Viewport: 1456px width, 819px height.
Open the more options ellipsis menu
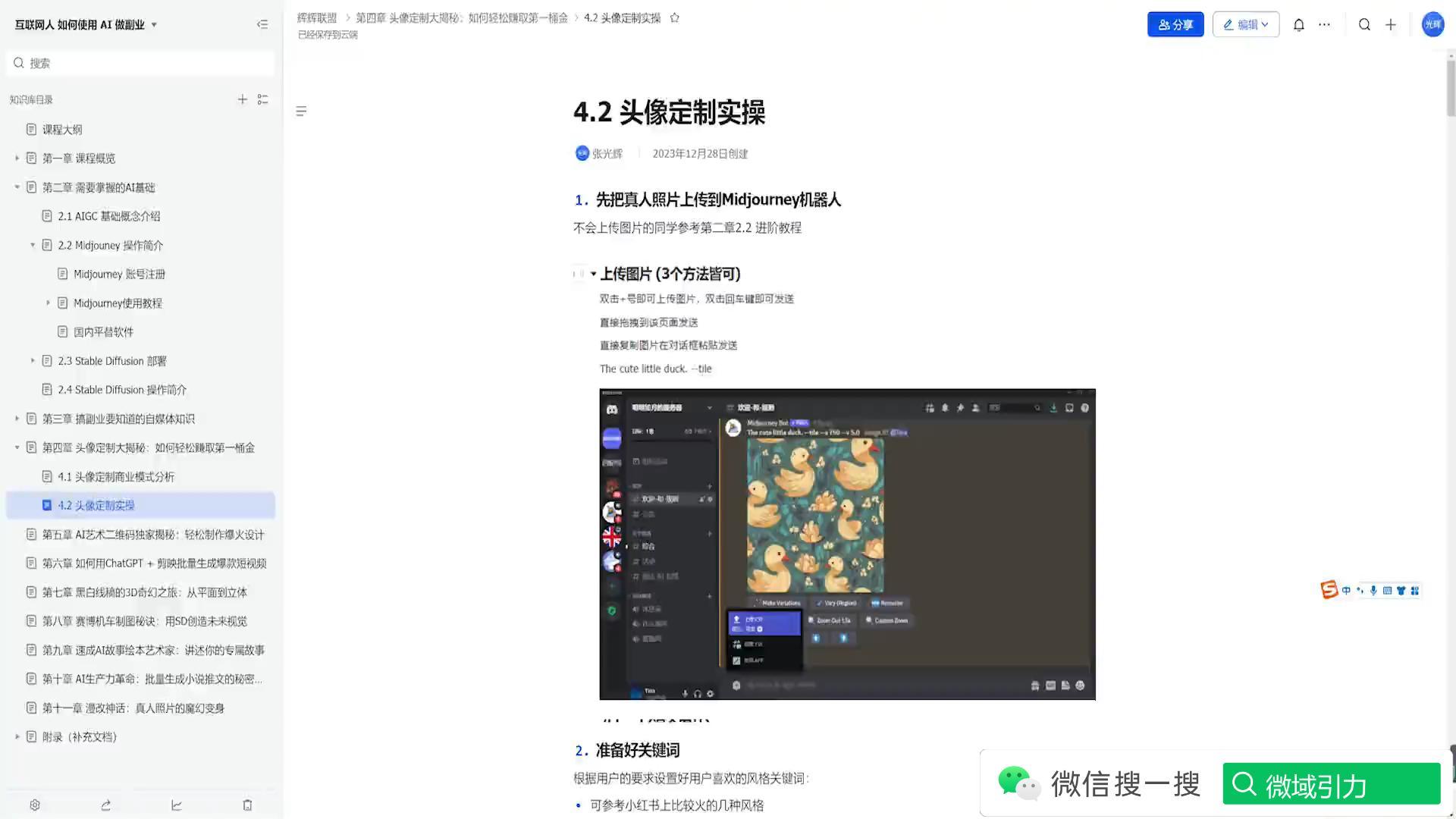pos(1324,24)
